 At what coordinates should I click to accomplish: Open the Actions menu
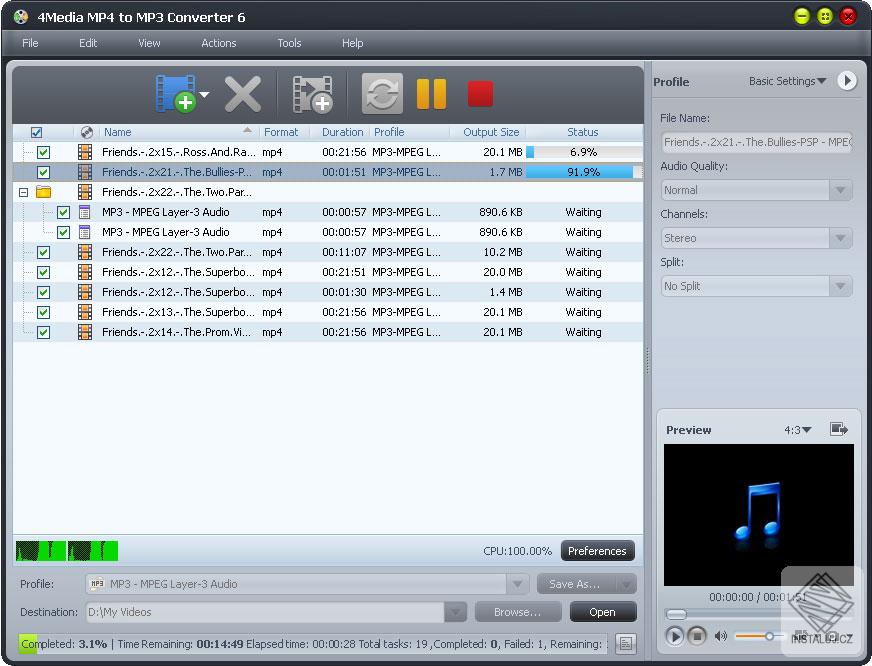coord(219,43)
